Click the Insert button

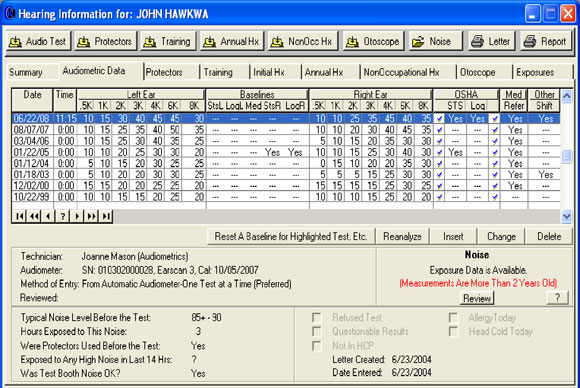coord(453,236)
